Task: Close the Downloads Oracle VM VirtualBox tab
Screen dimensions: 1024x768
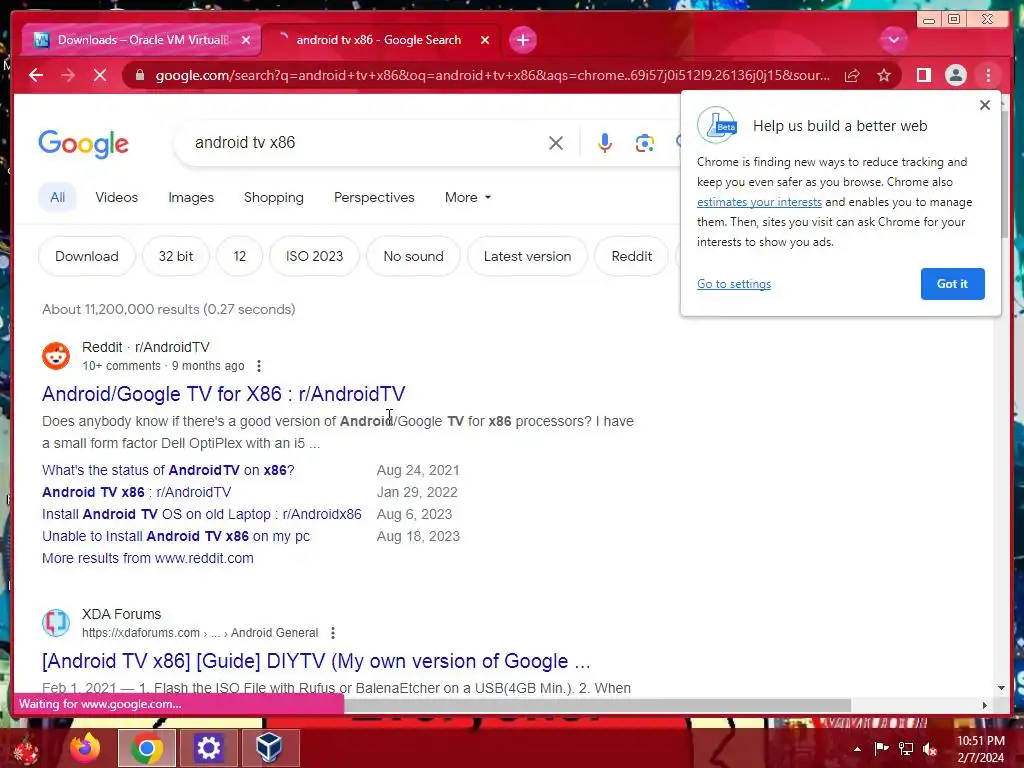Action: (246, 40)
